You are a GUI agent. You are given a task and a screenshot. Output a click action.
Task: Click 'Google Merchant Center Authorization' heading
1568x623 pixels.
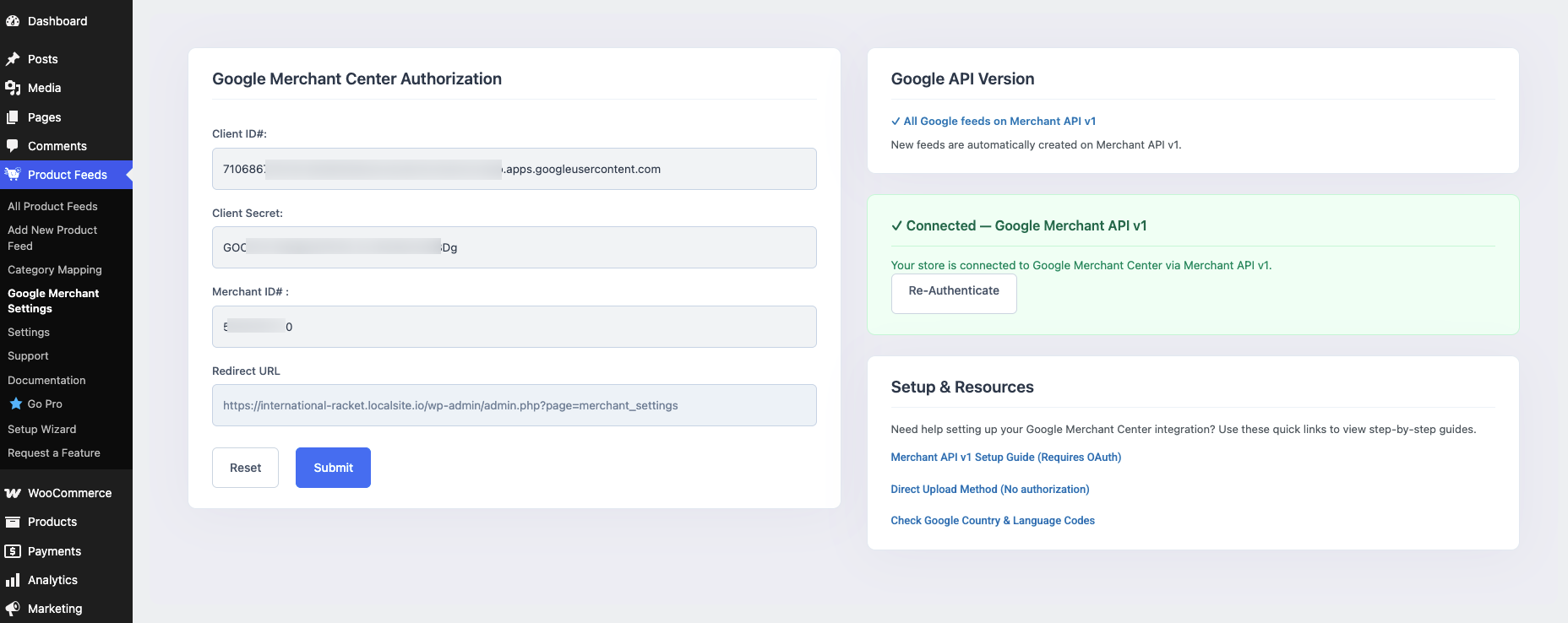coord(357,79)
